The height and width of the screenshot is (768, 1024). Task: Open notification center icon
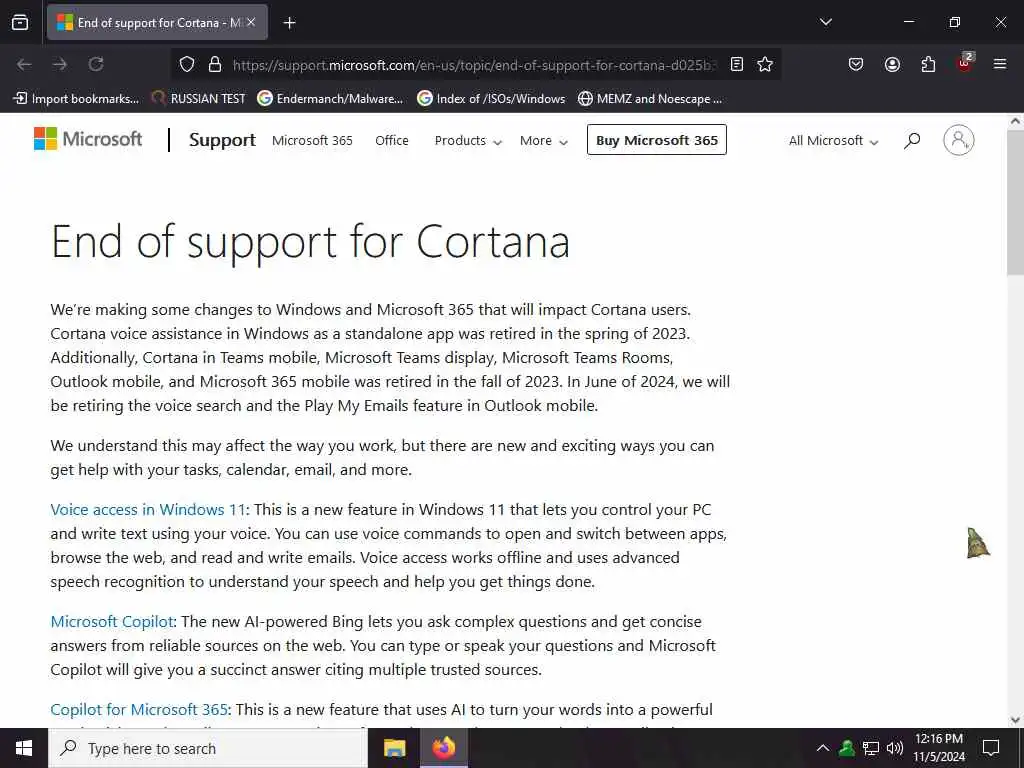[x=991, y=748]
